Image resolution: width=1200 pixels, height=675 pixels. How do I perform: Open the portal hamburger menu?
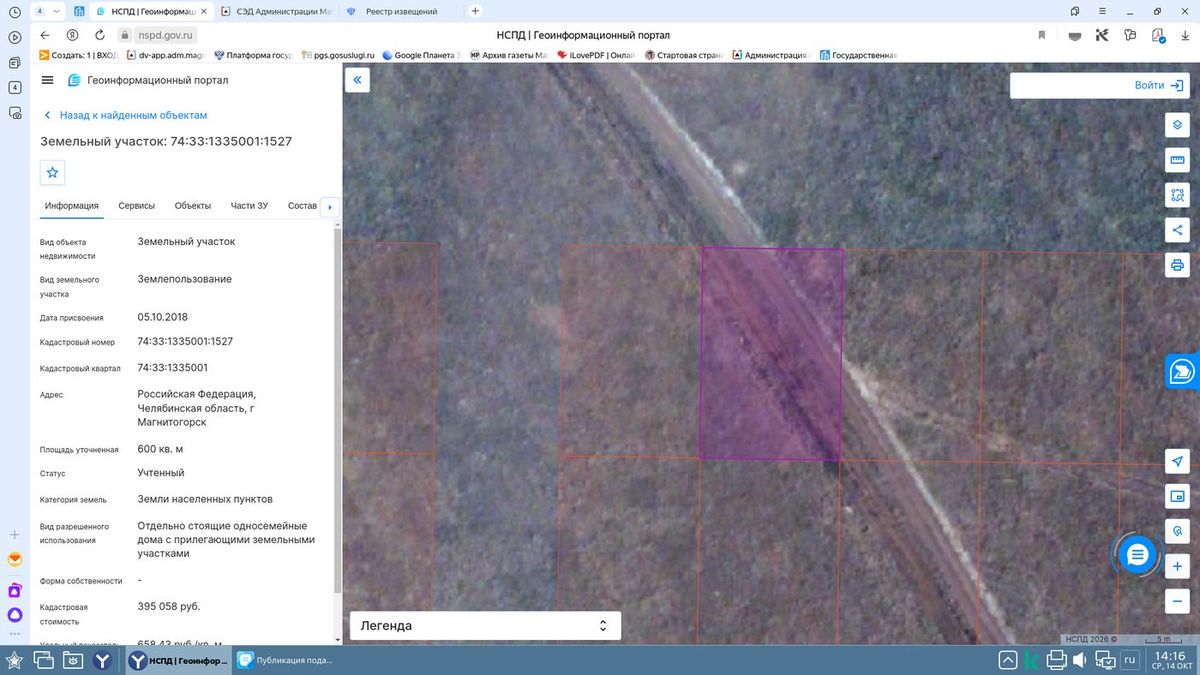[47, 80]
